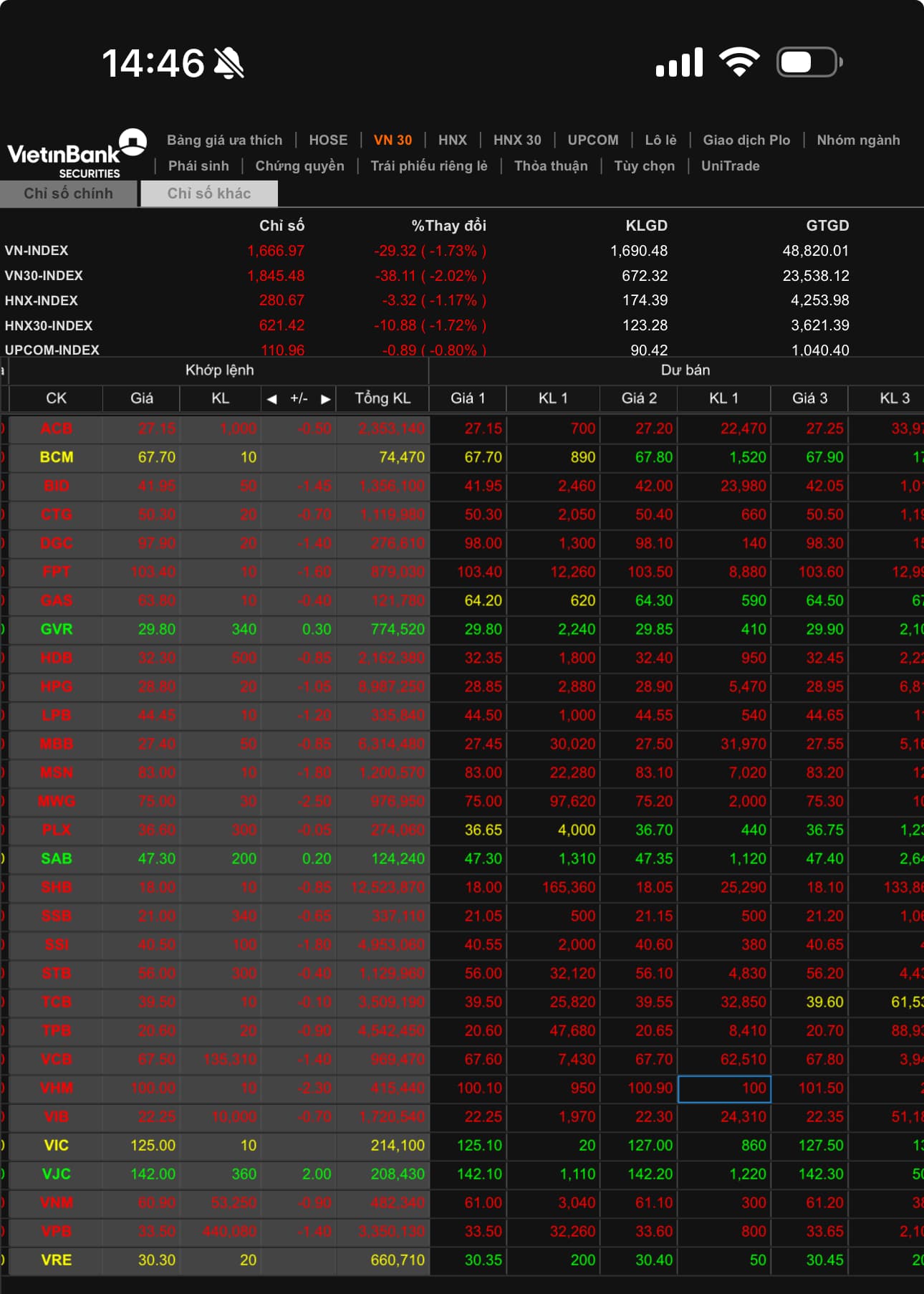Open Bảng giá ưa thích watchlist
The height and width of the screenshot is (1294, 924).
pyautogui.click(x=224, y=140)
